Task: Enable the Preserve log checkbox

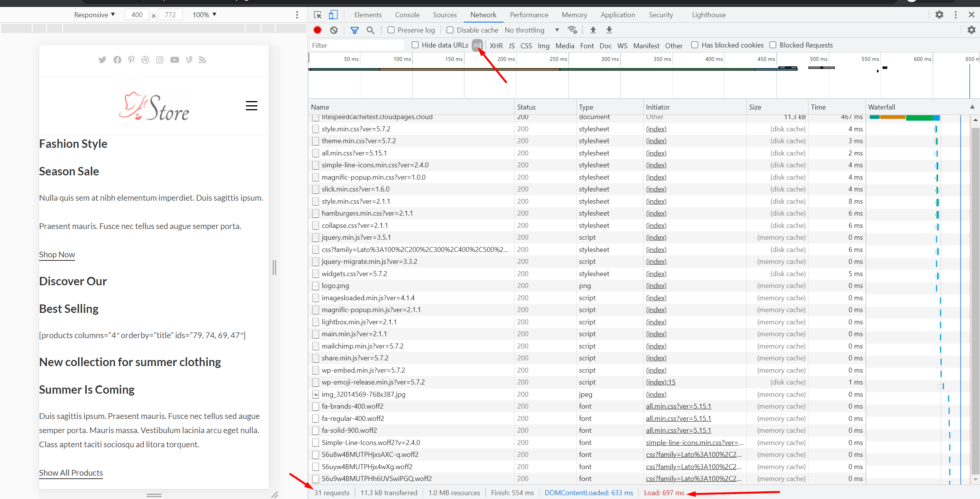Action: pos(392,30)
